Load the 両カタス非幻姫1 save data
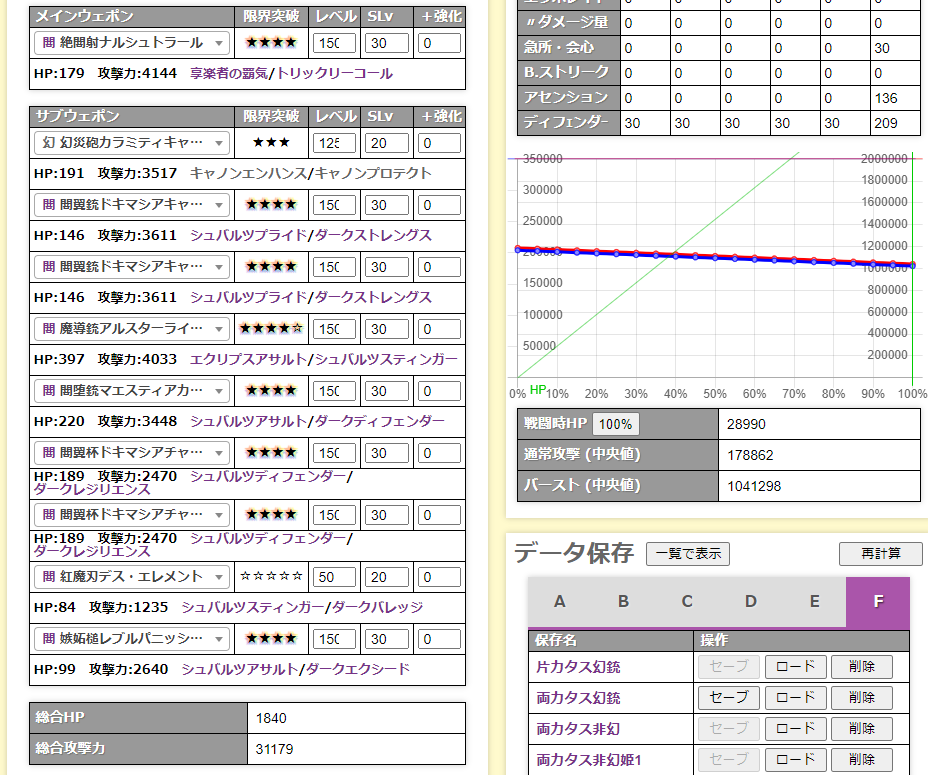This screenshot has width=928, height=775. tap(795, 760)
